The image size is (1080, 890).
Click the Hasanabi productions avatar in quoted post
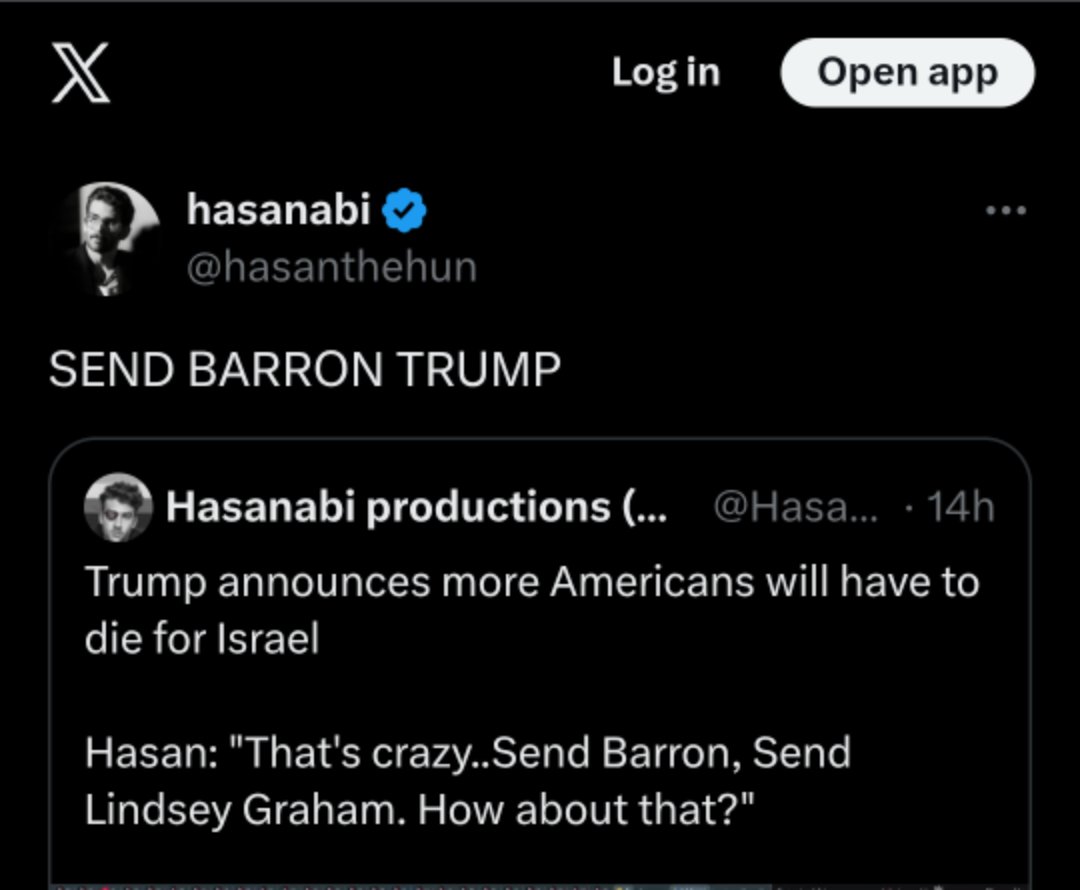click(119, 508)
